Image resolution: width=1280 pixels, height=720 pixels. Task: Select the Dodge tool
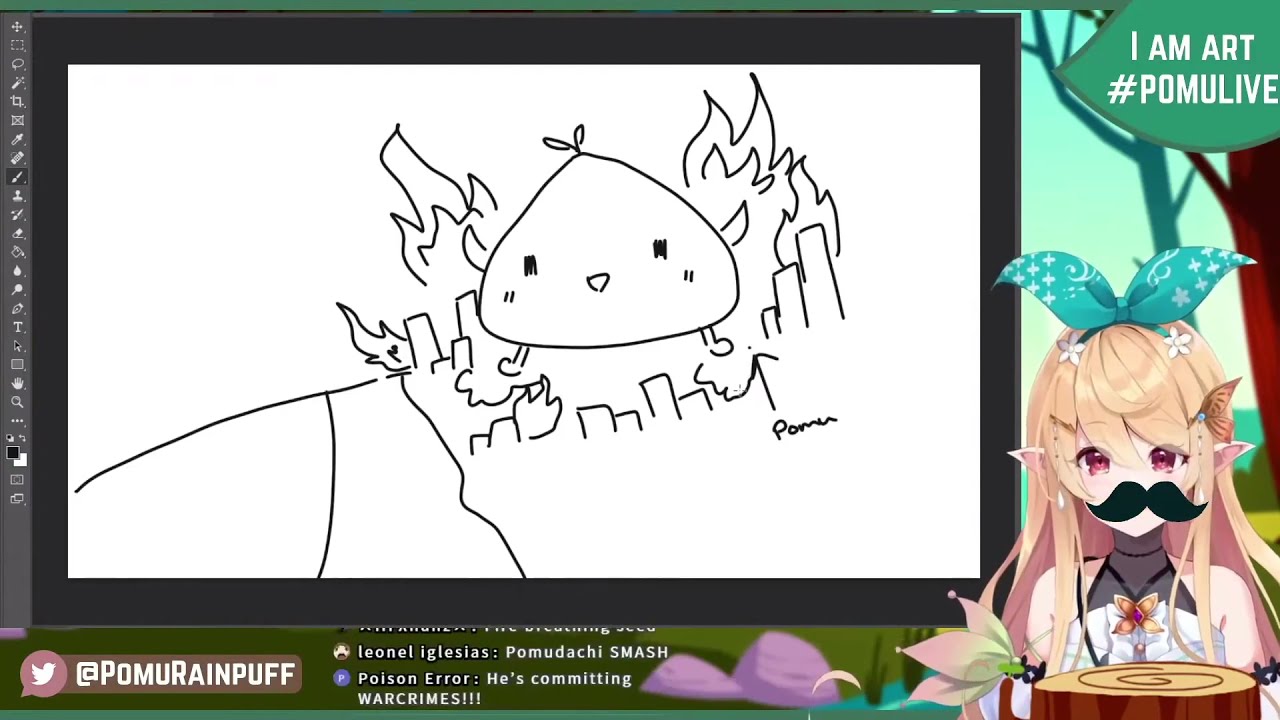[x=18, y=290]
